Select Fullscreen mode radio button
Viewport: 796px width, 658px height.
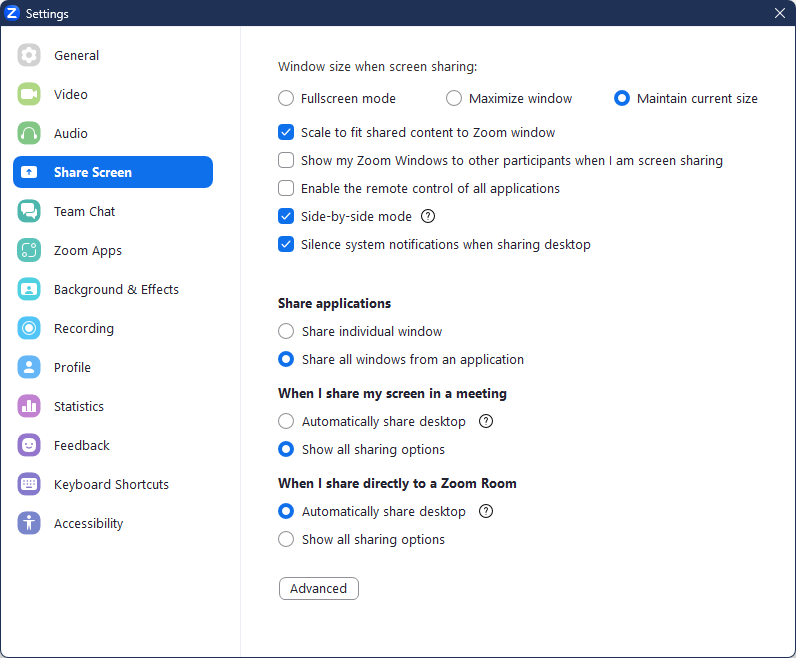(286, 98)
